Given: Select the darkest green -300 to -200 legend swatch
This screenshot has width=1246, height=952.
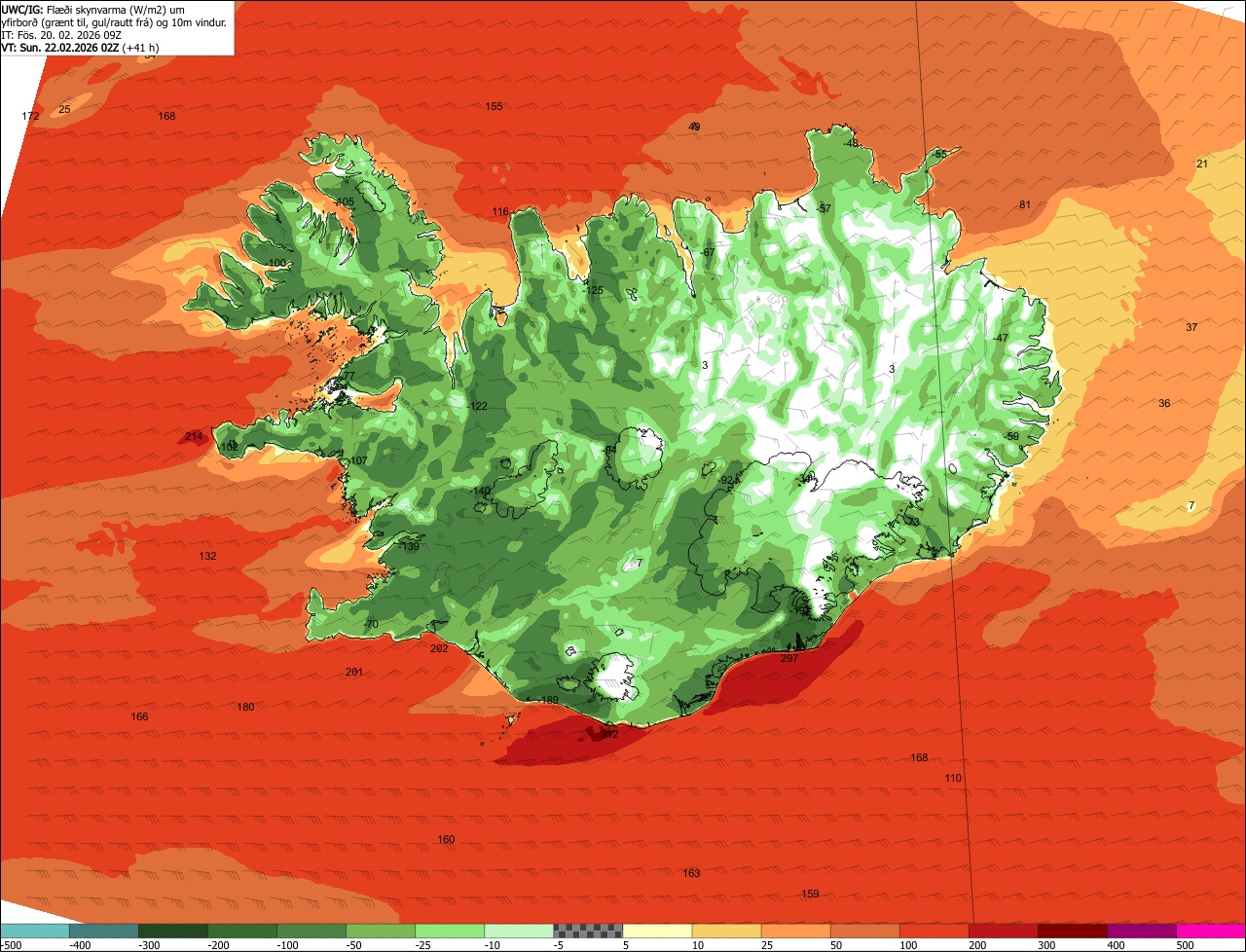Looking at the screenshot, I should (x=173, y=931).
